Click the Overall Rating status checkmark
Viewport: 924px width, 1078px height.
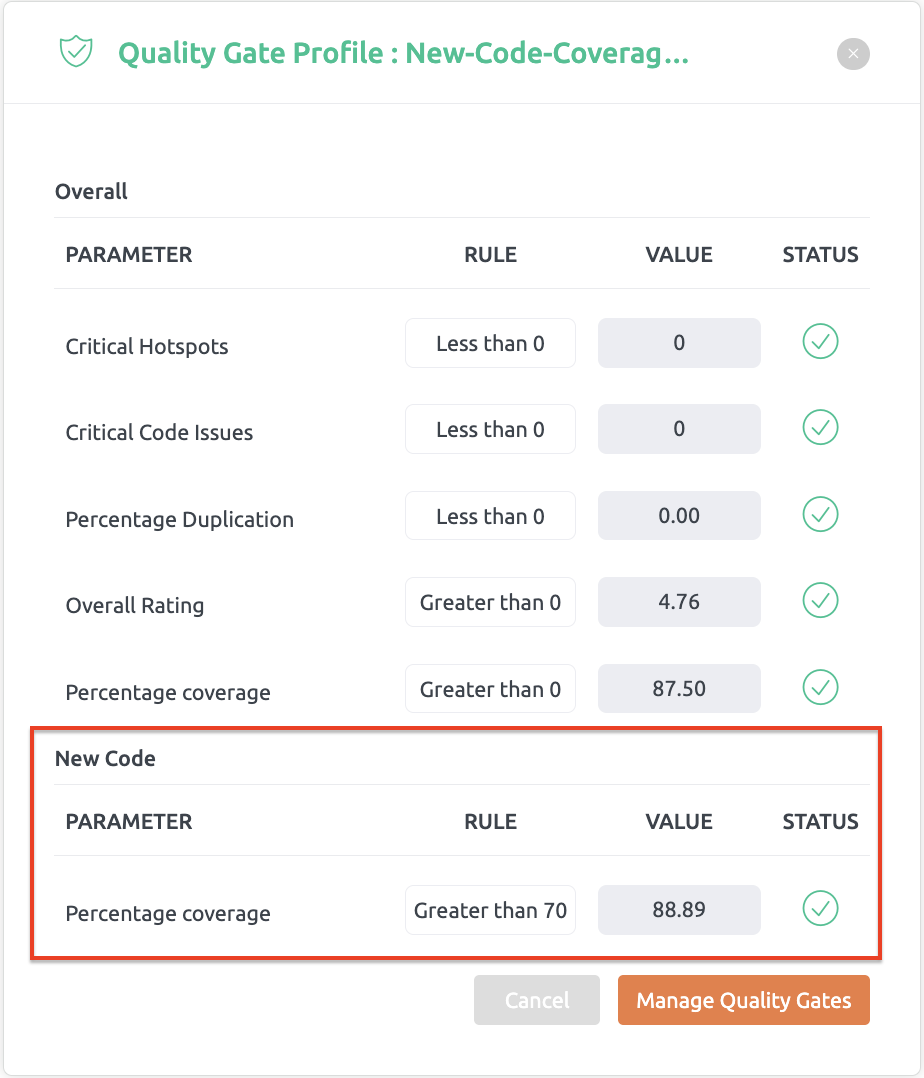click(x=820, y=600)
